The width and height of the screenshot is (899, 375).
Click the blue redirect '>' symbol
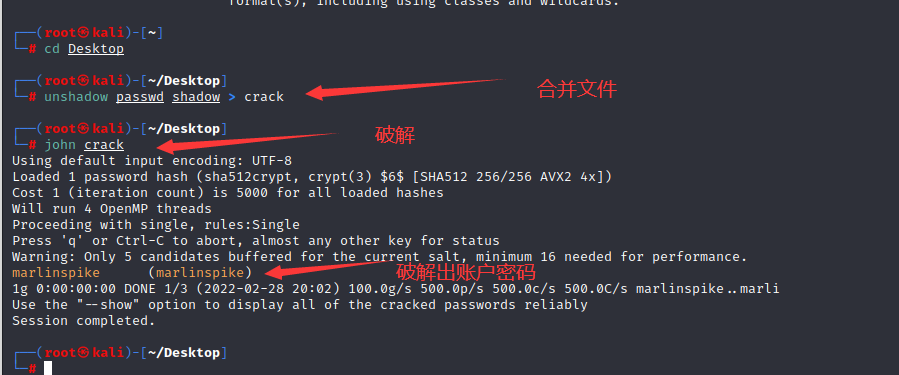(x=232, y=97)
